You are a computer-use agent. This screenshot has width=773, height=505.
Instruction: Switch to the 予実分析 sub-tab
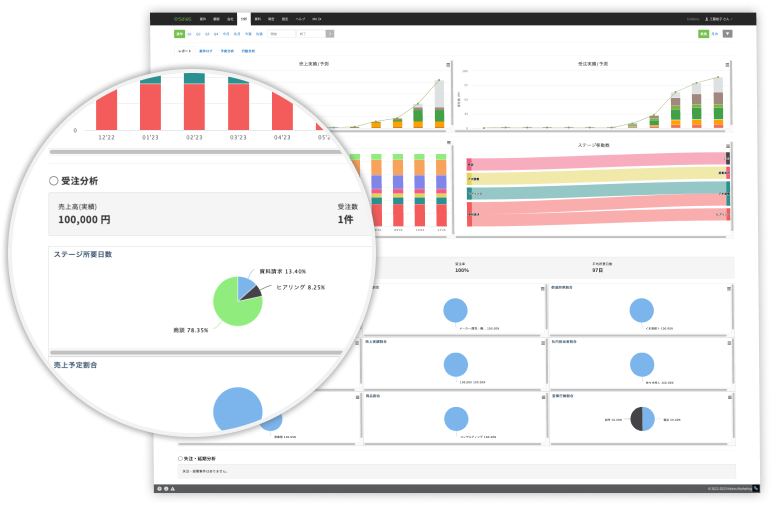click(x=227, y=51)
